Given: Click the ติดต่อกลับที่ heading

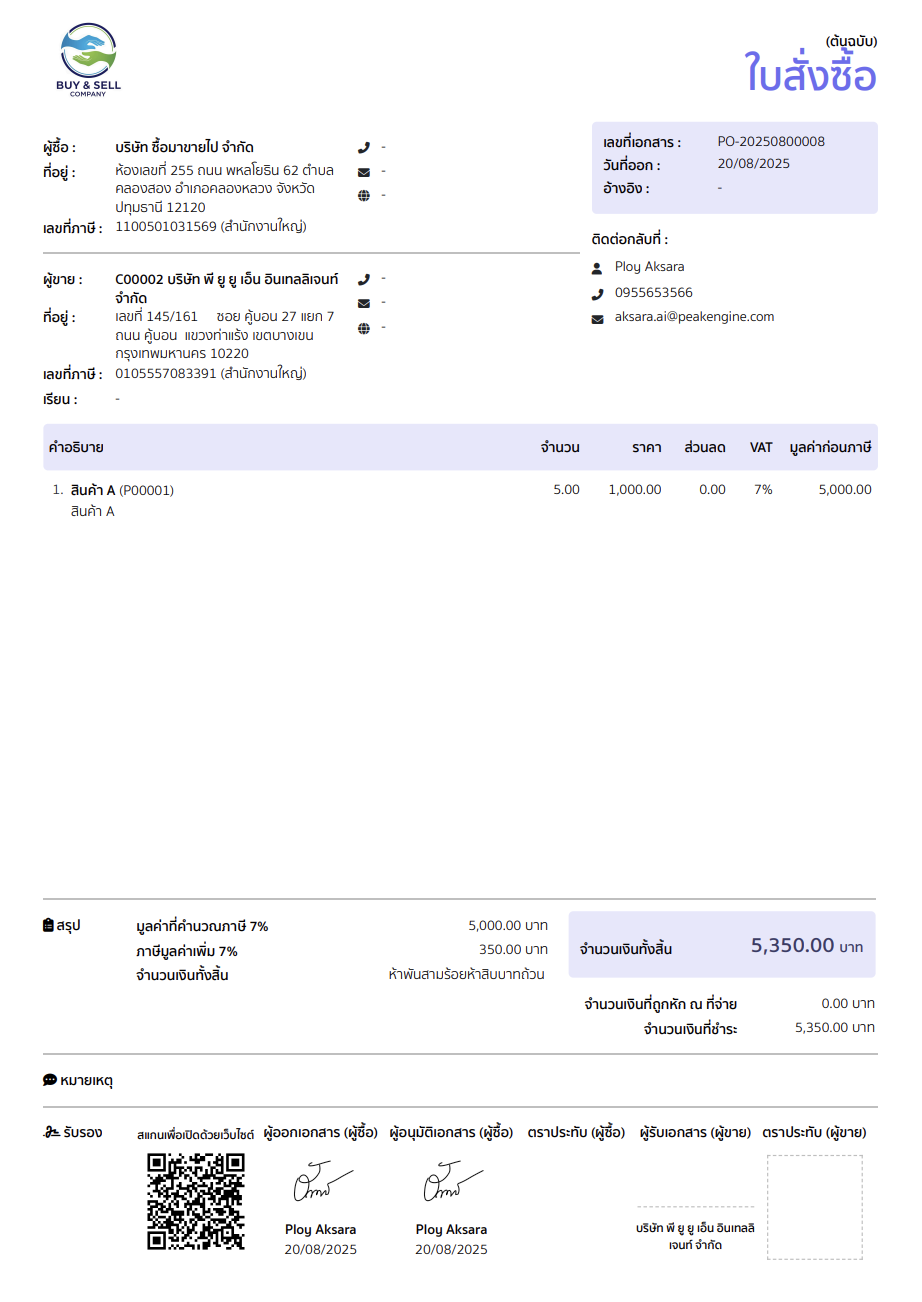Looking at the screenshot, I should (x=630, y=240).
